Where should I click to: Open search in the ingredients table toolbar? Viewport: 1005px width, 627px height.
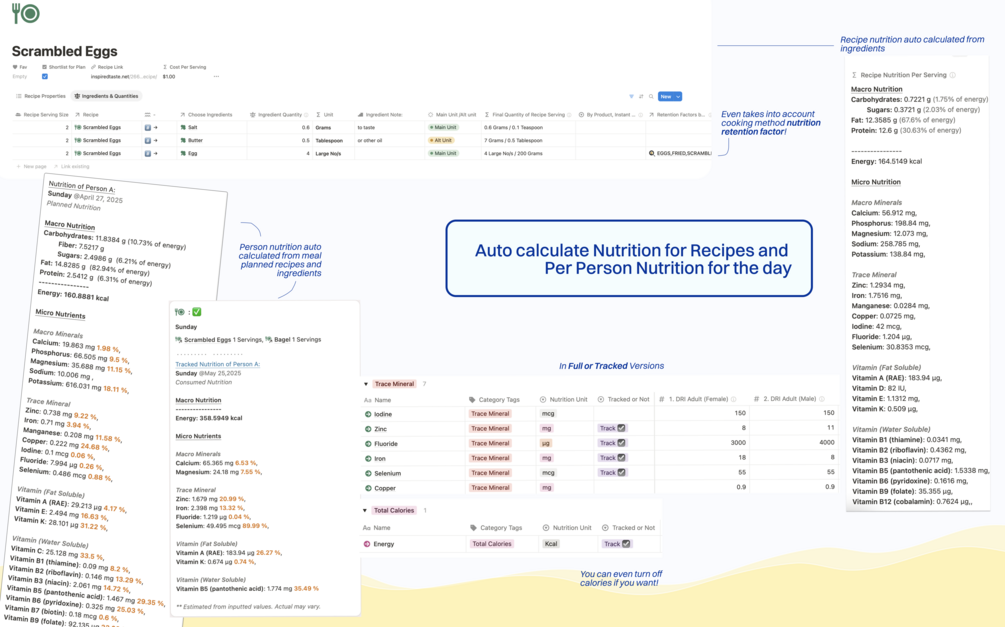[x=651, y=96]
